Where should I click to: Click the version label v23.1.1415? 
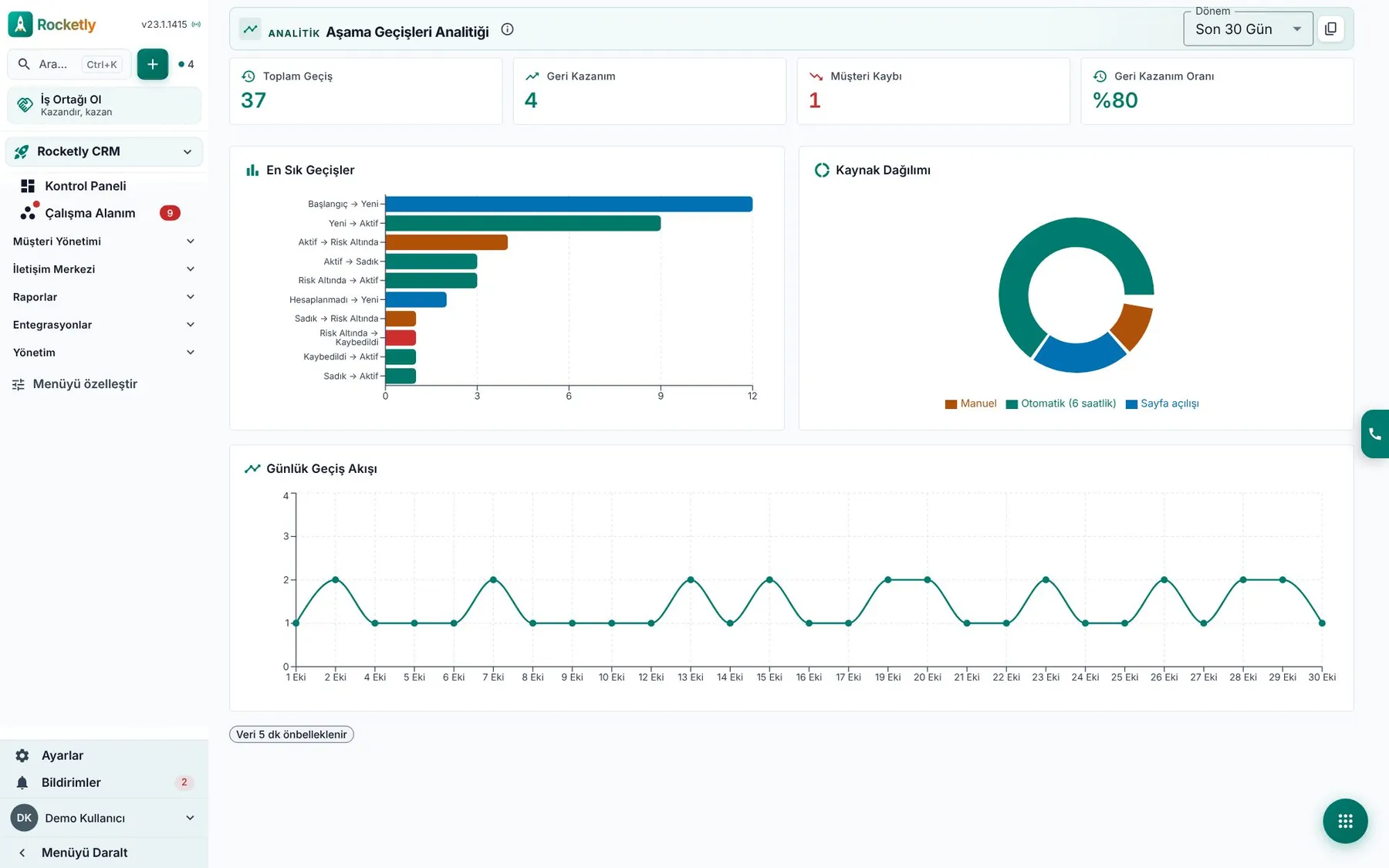click(164, 25)
